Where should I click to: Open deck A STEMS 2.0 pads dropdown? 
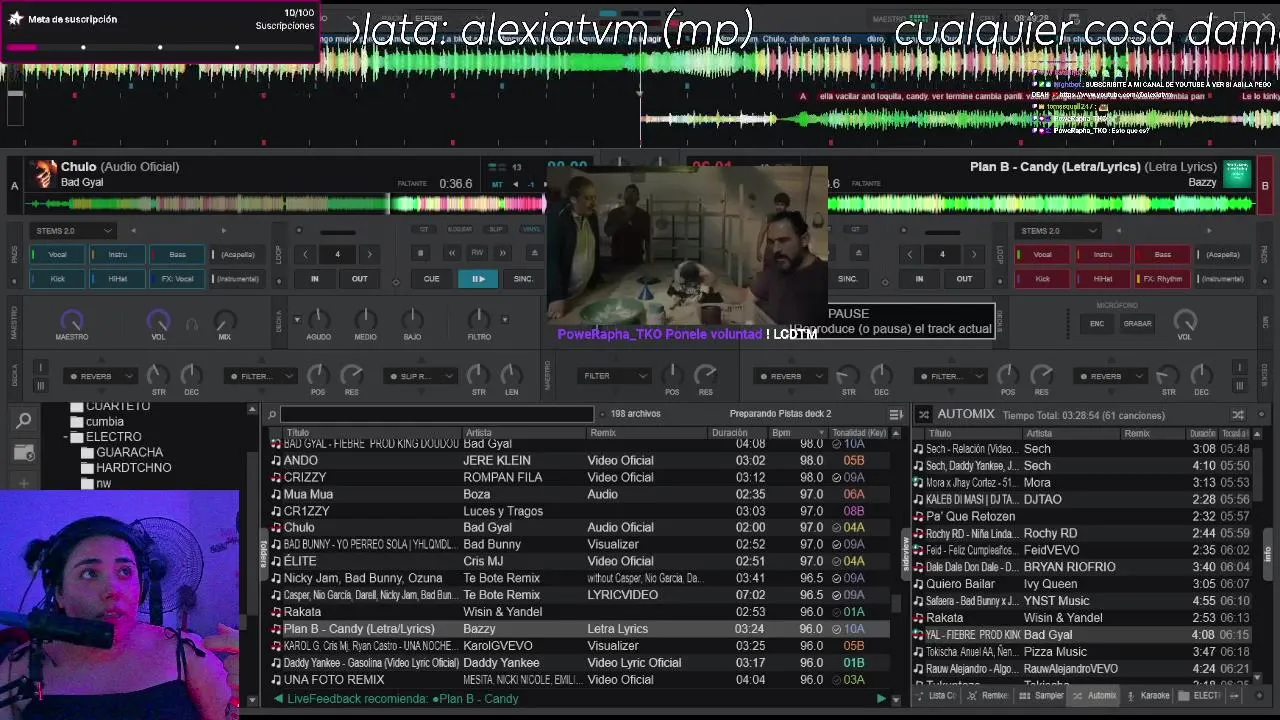click(71, 231)
